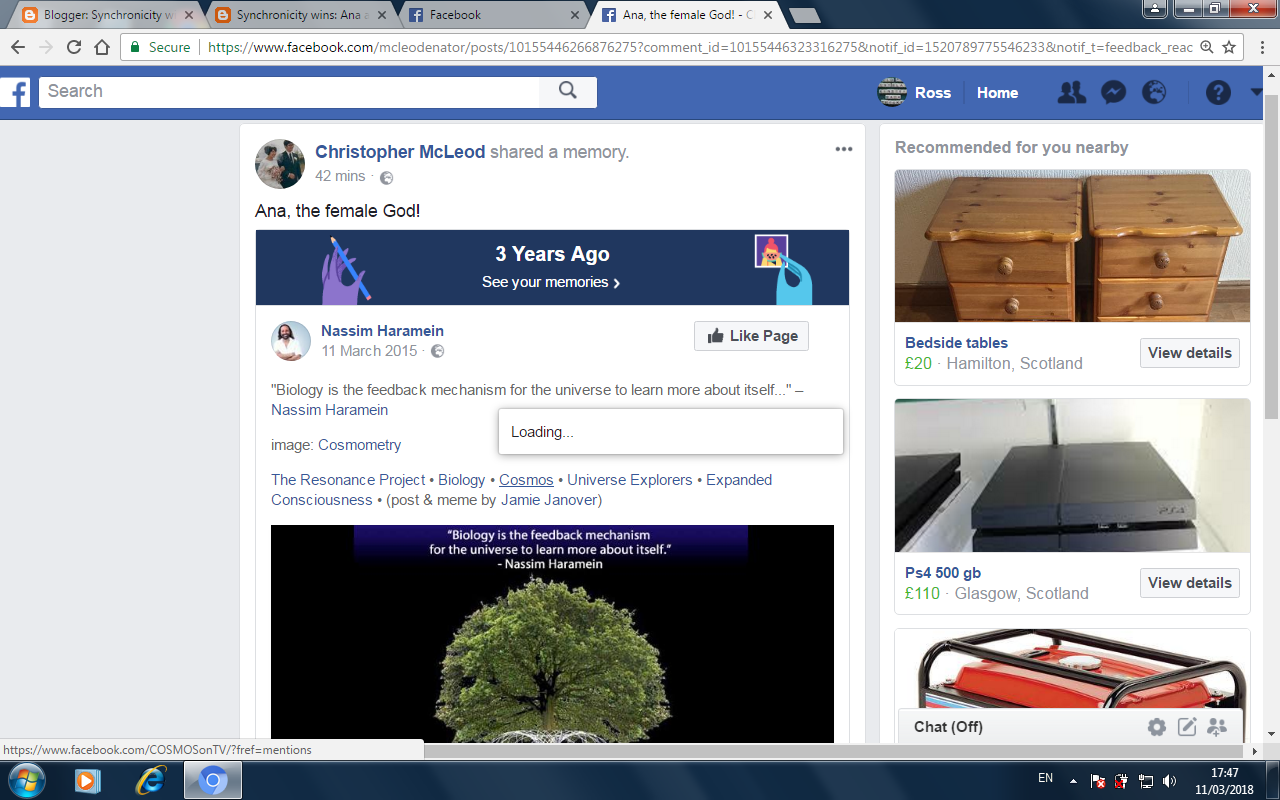
Task: Open the Cosmometry link
Action: click(x=360, y=445)
